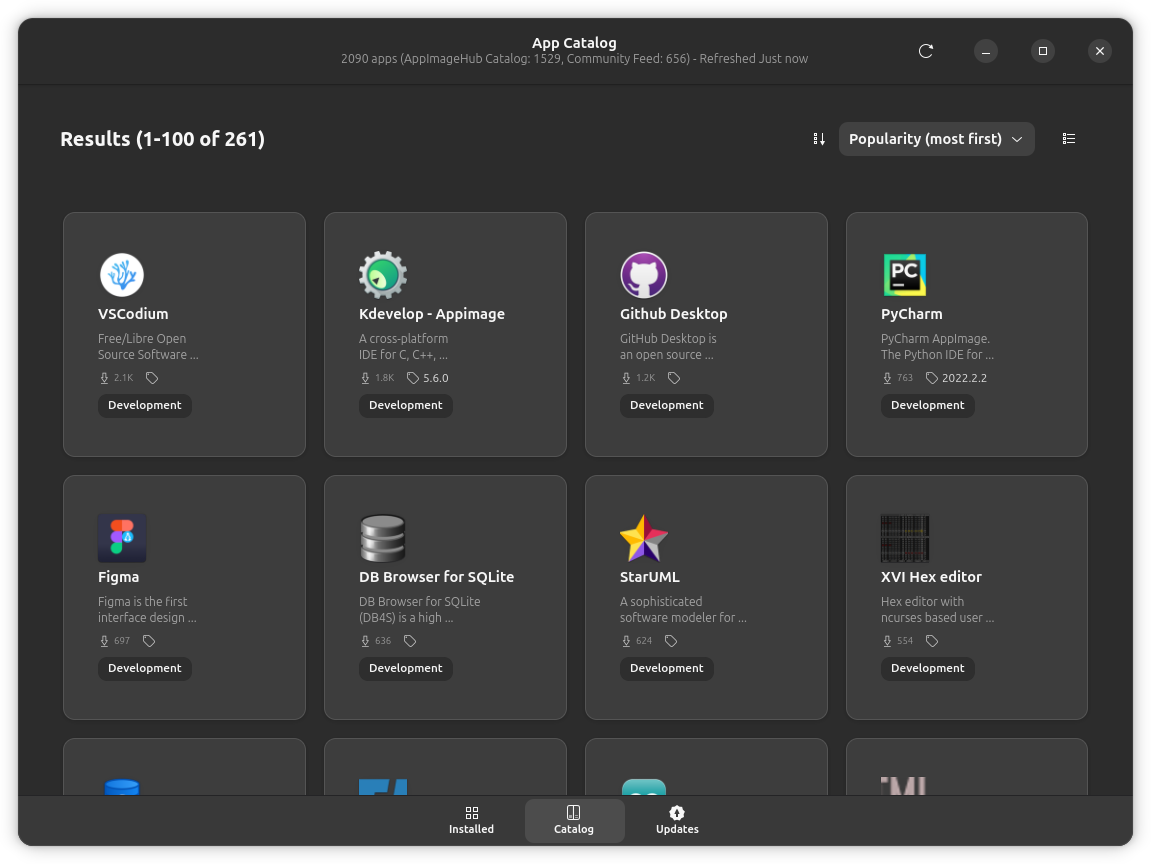This screenshot has height=864, width=1151.
Task: Click the Development tag on VSCodium card
Action: (x=145, y=405)
